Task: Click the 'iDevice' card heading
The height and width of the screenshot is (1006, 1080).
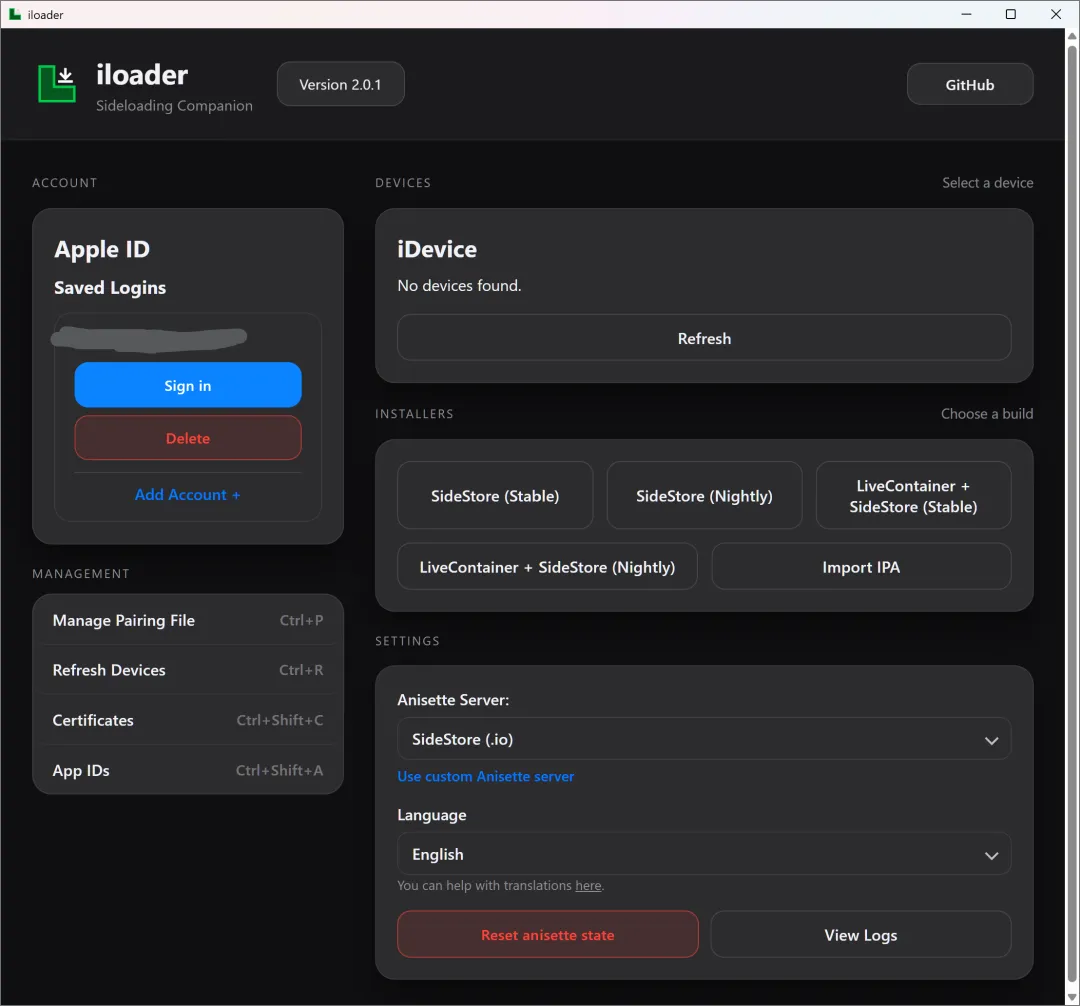Action: coord(437,249)
